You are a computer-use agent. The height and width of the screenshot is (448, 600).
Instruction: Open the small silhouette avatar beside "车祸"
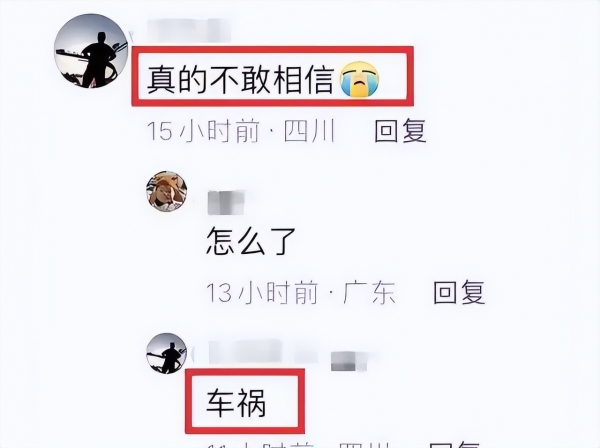click(166, 353)
